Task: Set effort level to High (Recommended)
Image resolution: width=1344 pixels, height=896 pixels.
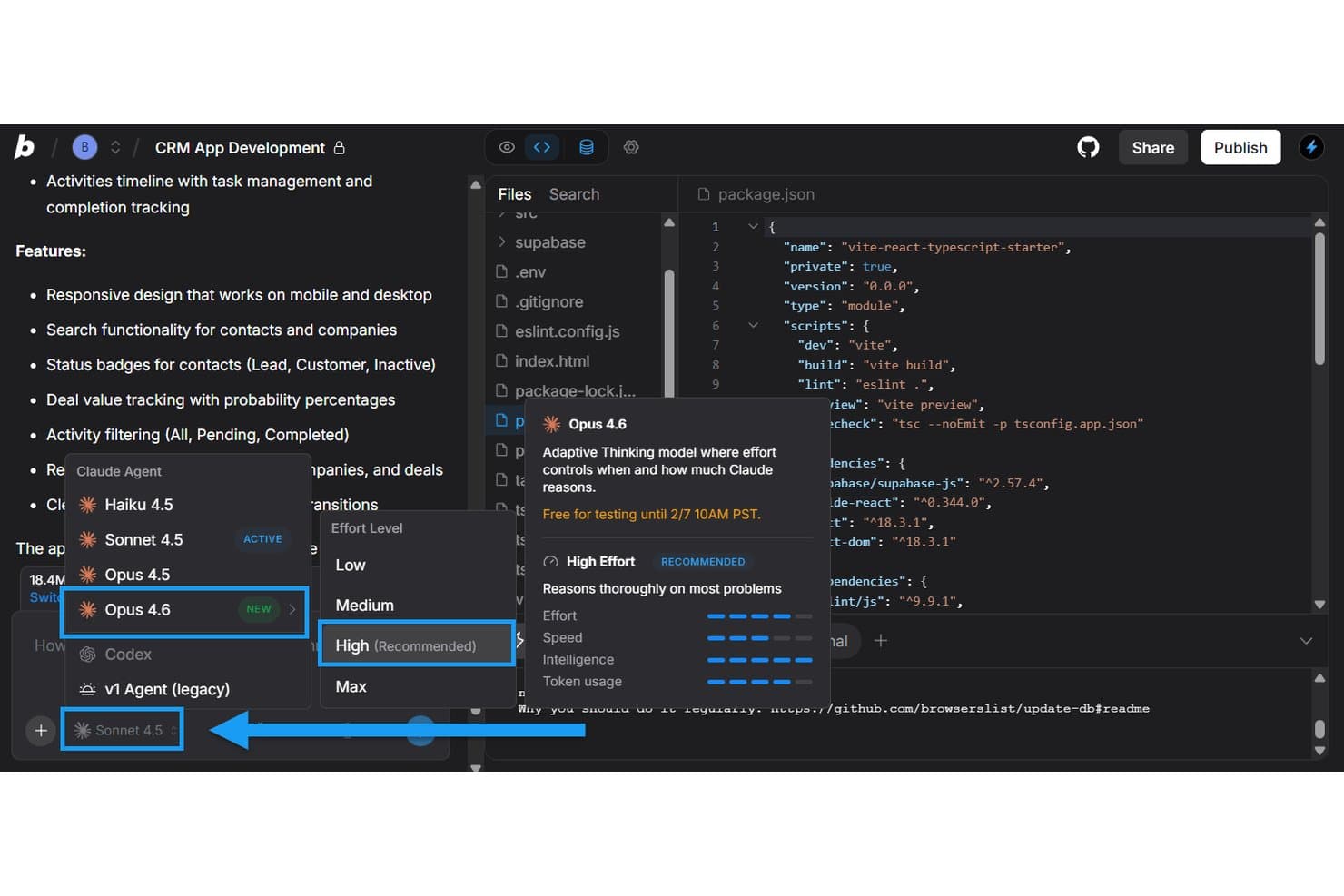Action: click(418, 645)
